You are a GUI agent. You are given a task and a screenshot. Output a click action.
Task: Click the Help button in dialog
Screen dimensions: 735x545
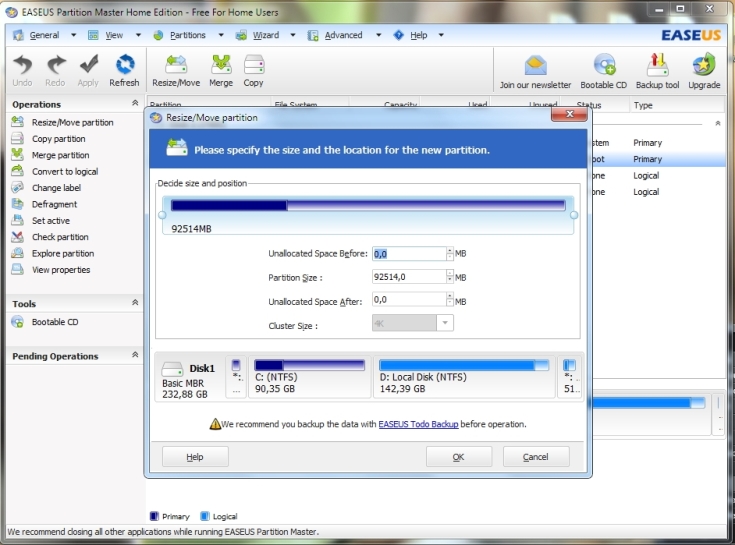click(x=195, y=457)
